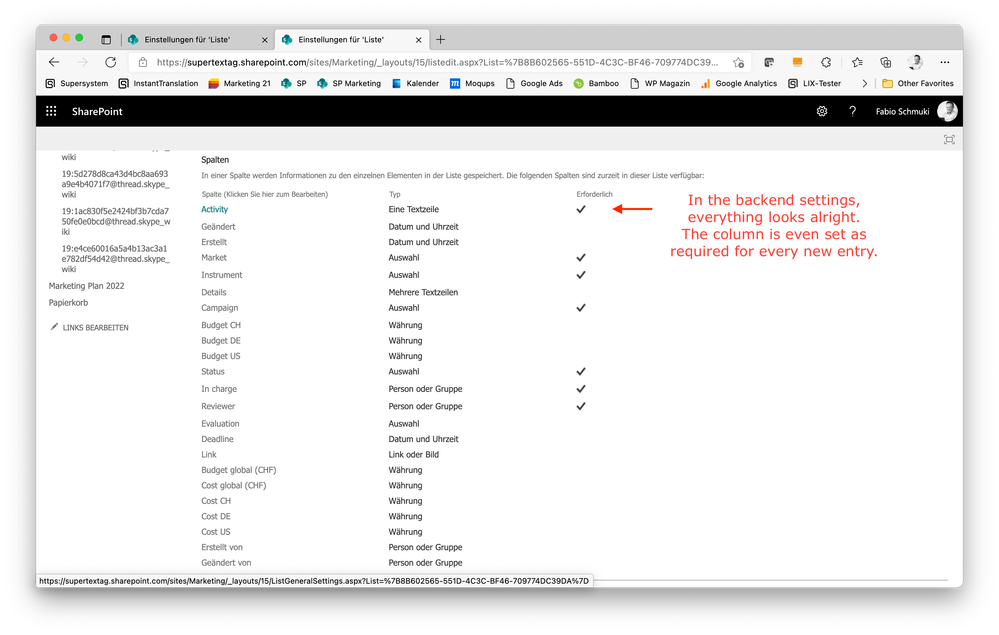Edit the Campaign column
The height and width of the screenshot is (635, 999).
(220, 308)
